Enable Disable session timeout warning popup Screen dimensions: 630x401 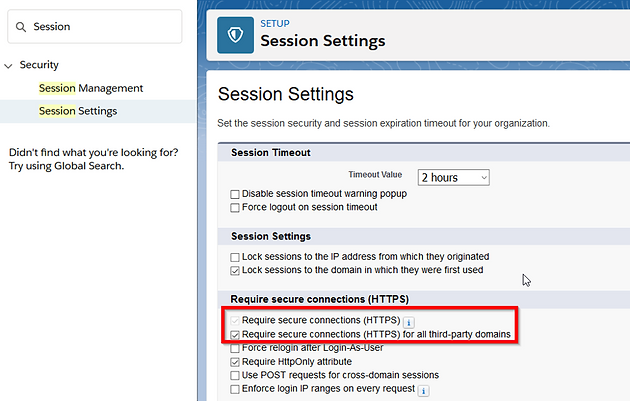coord(235,194)
